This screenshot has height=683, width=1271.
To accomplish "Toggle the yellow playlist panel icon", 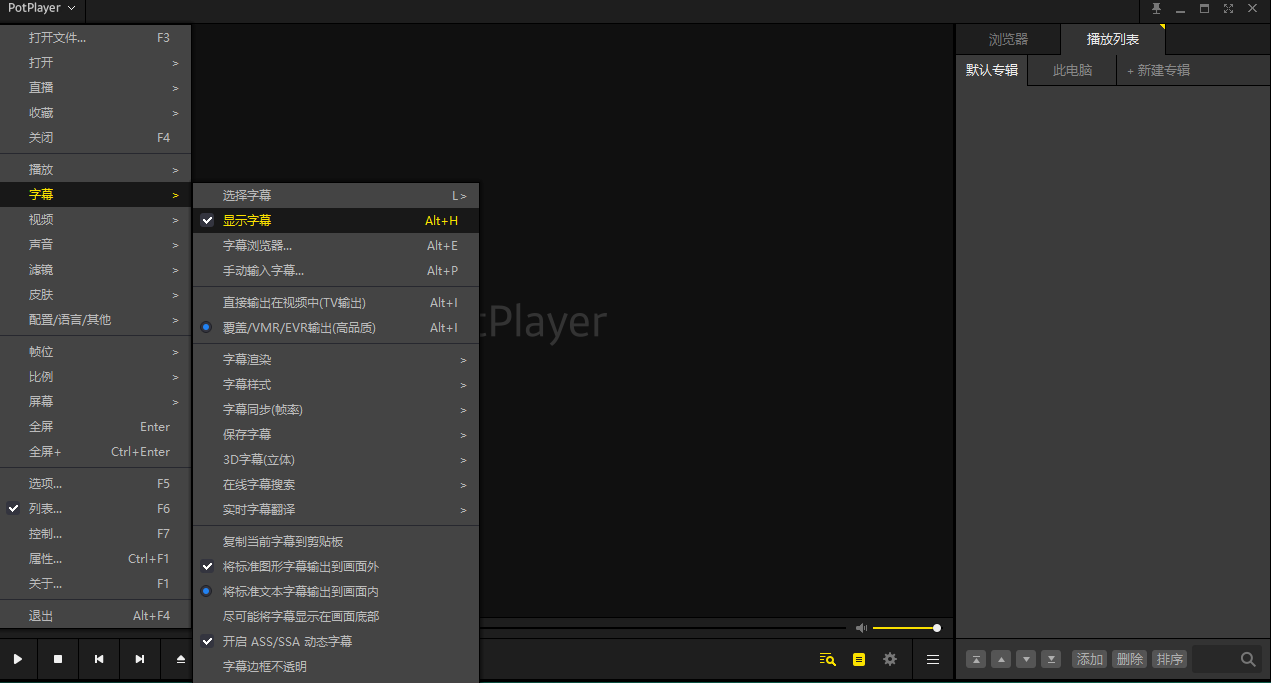I will point(858,659).
